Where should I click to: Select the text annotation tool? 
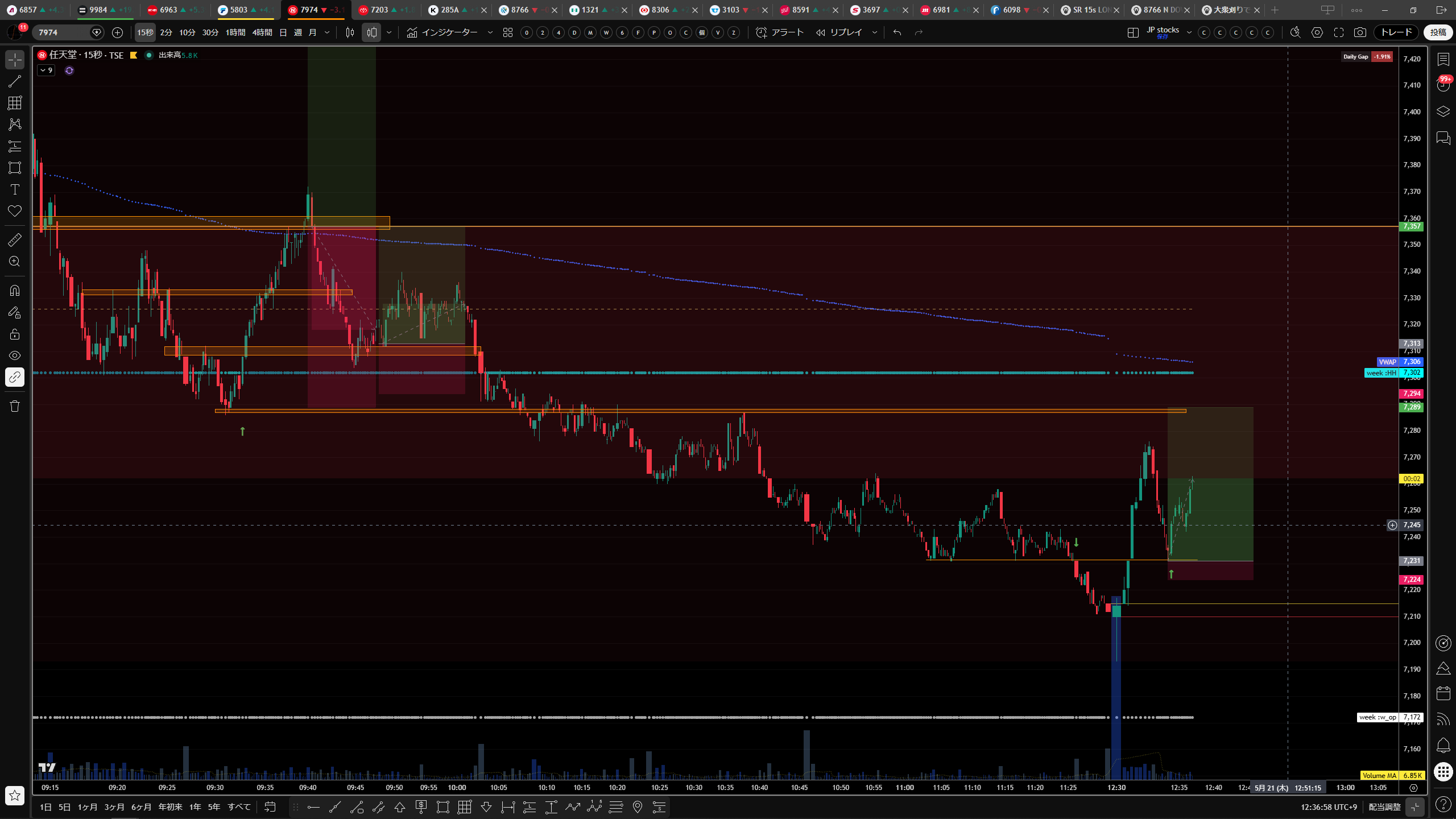(15, 189)
